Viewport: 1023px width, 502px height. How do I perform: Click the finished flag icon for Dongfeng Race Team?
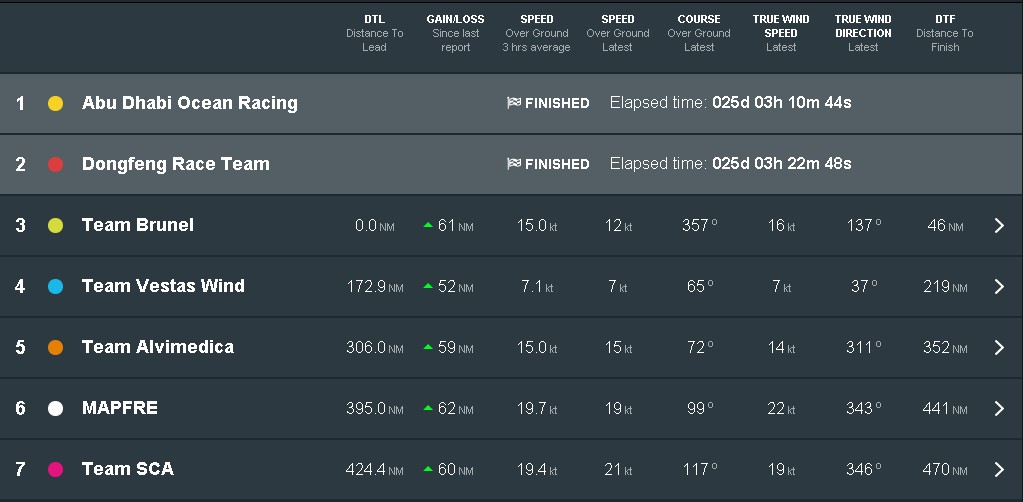click(x=514, y=164)
